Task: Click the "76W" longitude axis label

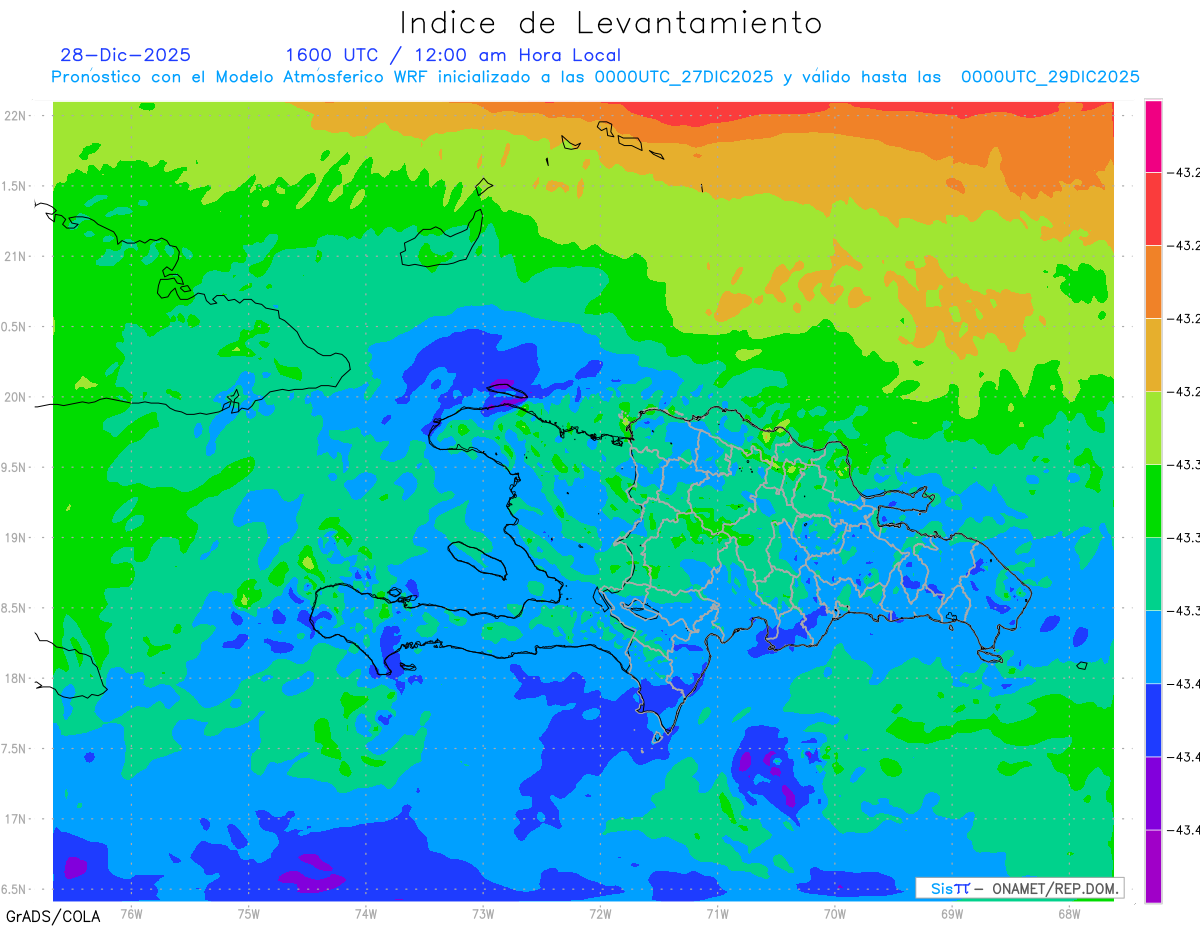Action: click(131, 913)
